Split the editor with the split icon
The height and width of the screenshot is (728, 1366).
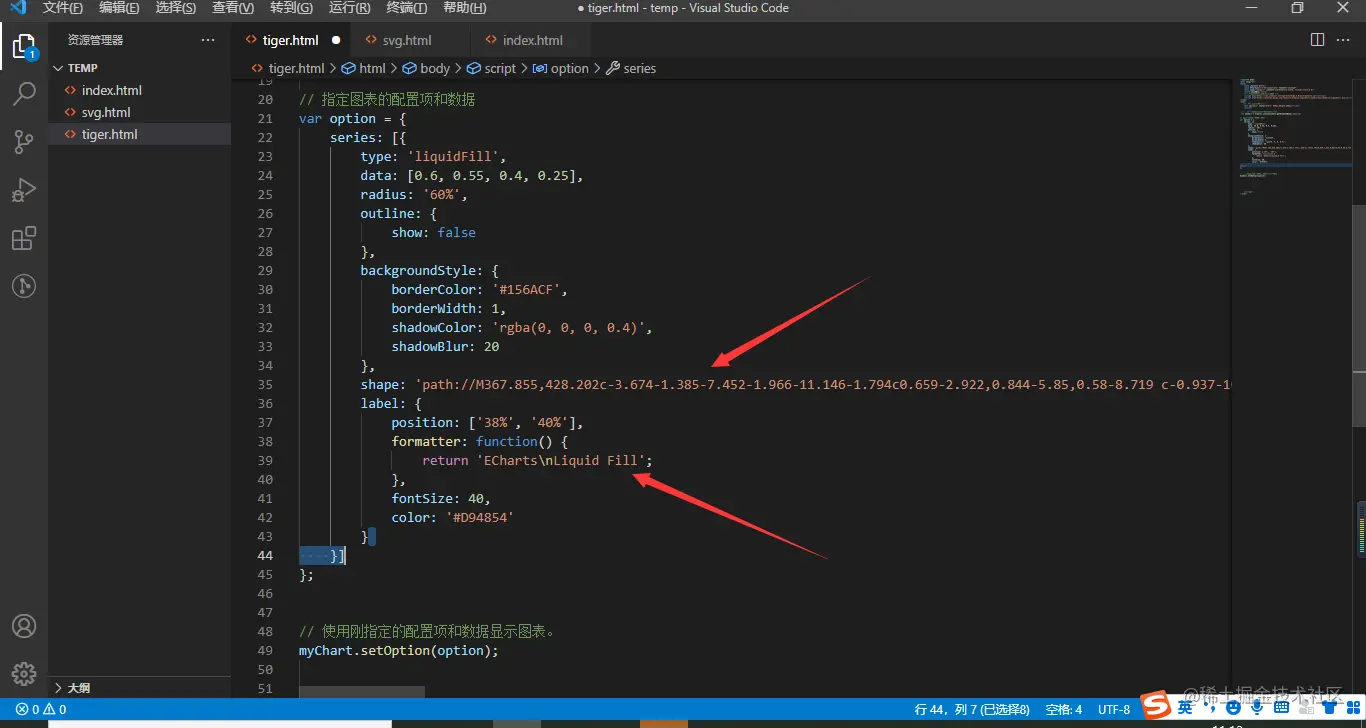coord(1318,40)
